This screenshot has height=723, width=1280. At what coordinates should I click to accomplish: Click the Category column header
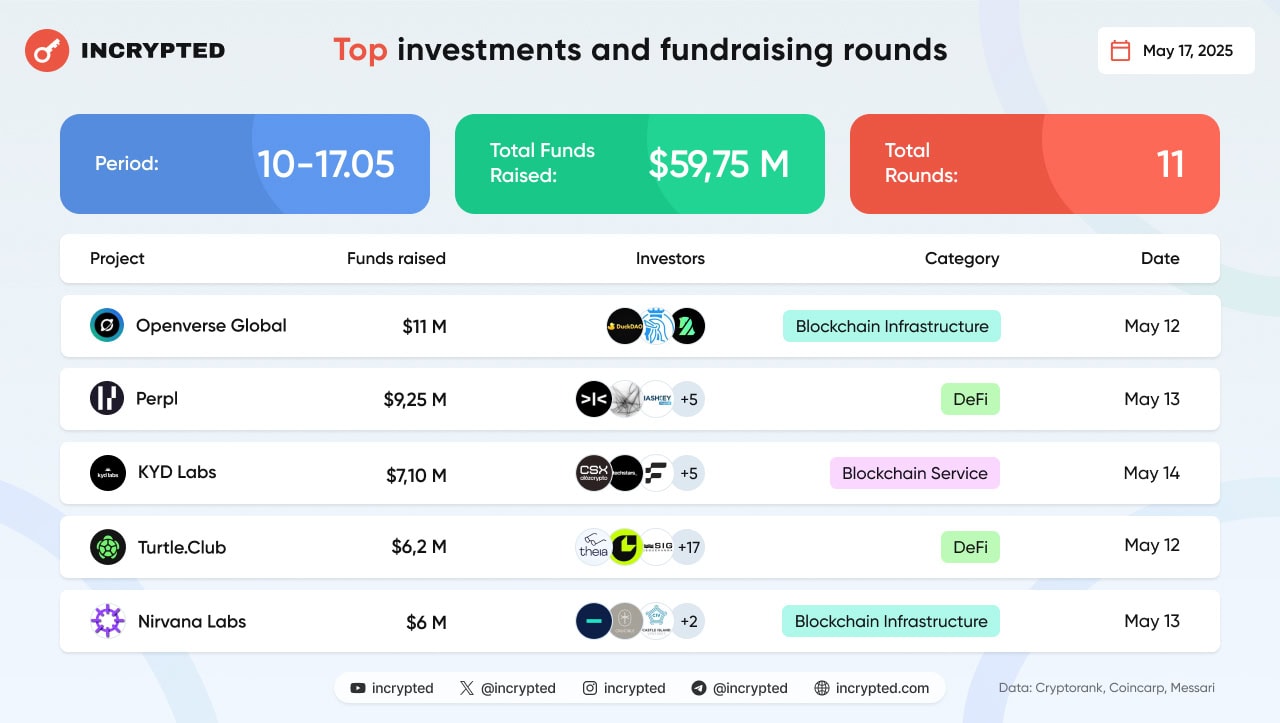tap(961, 258)
